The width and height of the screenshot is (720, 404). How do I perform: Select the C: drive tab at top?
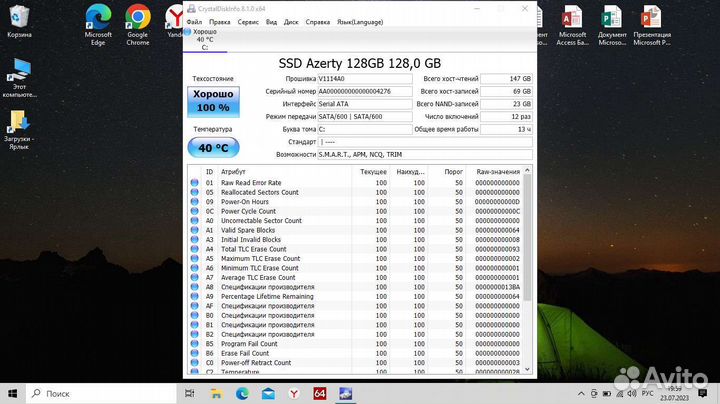204,40
